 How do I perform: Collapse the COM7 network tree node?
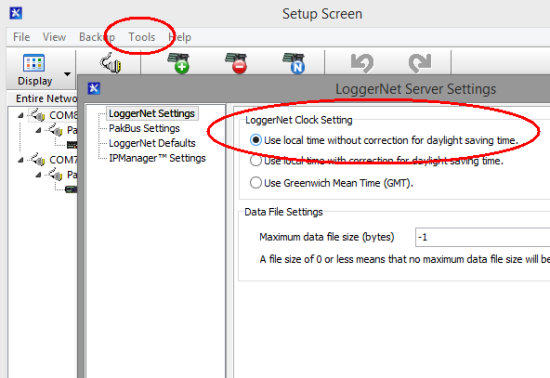click(x=21, y=160)
